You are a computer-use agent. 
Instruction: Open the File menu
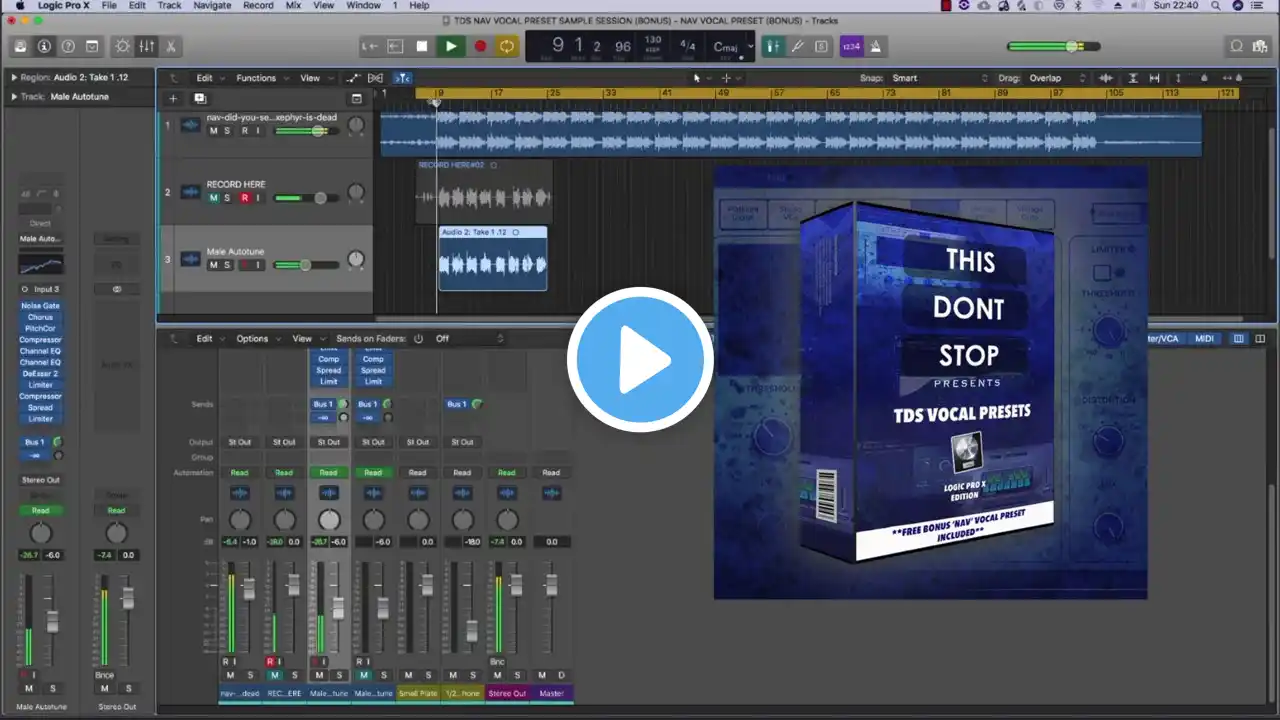(x=109, y=6)
